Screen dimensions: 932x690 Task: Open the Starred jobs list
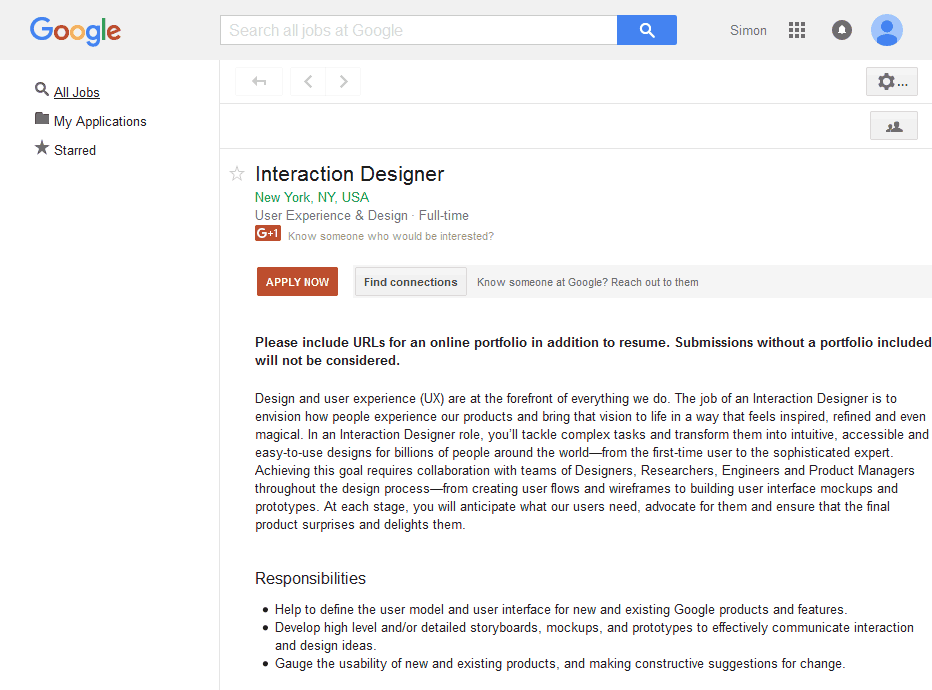(75, 150)
